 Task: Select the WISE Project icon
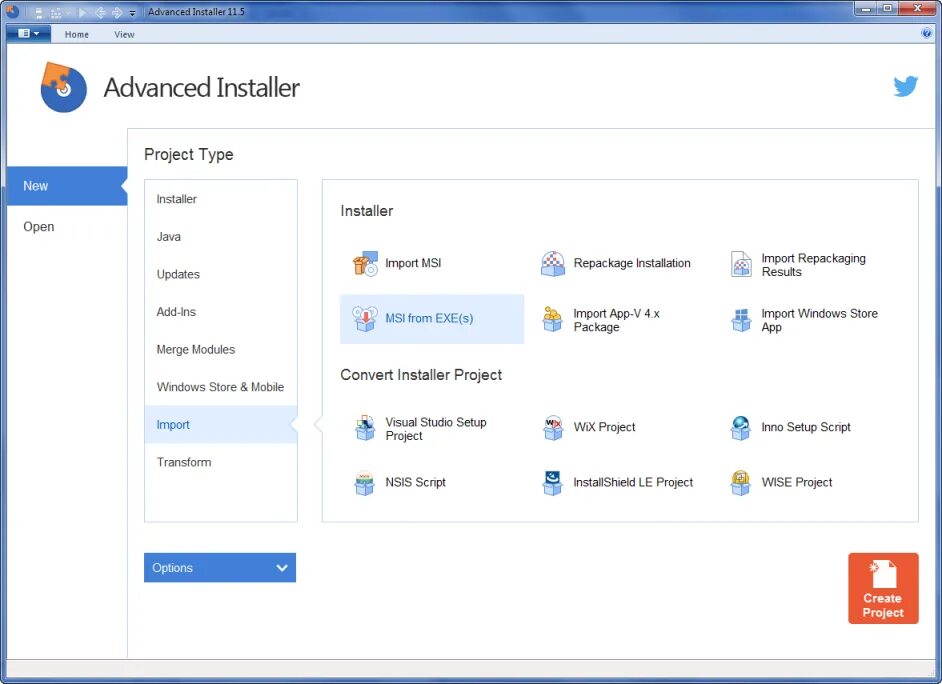pos(741,483)
